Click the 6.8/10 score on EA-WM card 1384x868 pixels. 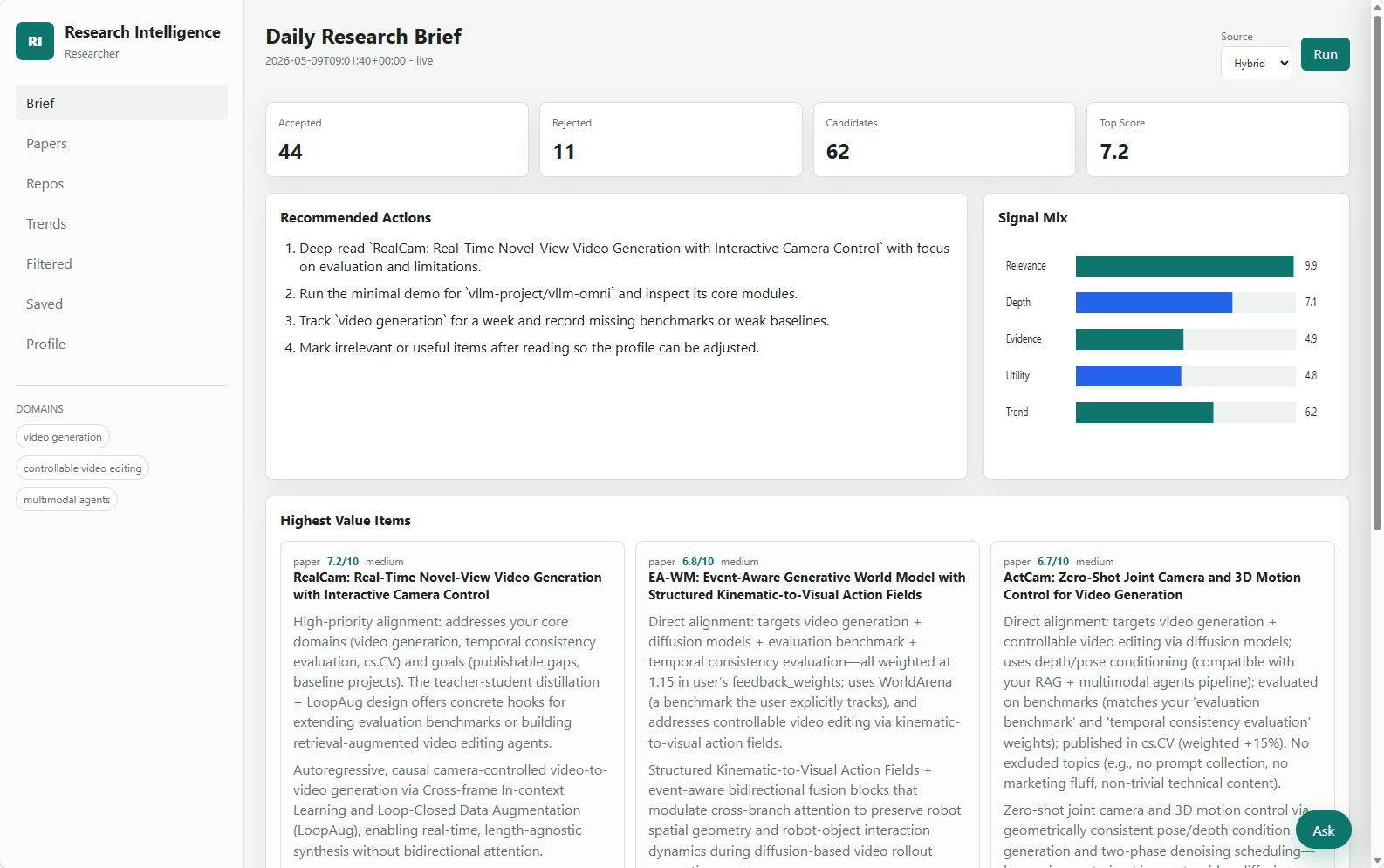pyautogui.click(x=698, y=562)
